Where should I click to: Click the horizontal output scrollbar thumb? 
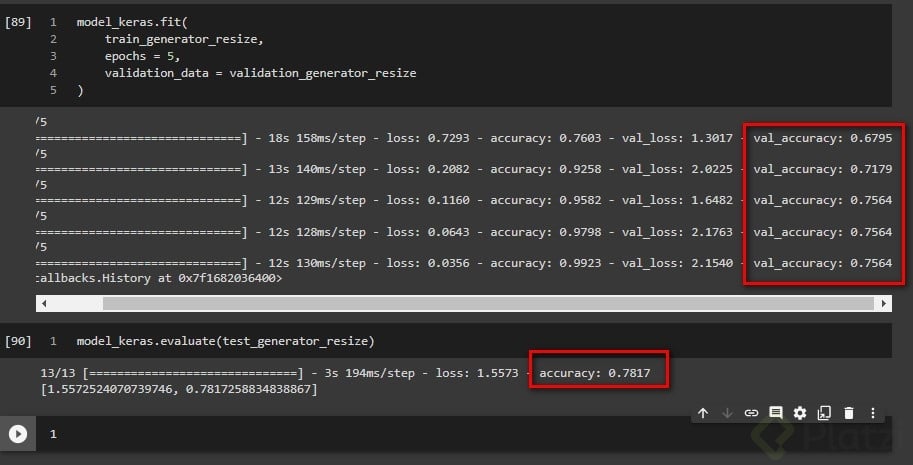pyautogui.click(x=489, y=303)
